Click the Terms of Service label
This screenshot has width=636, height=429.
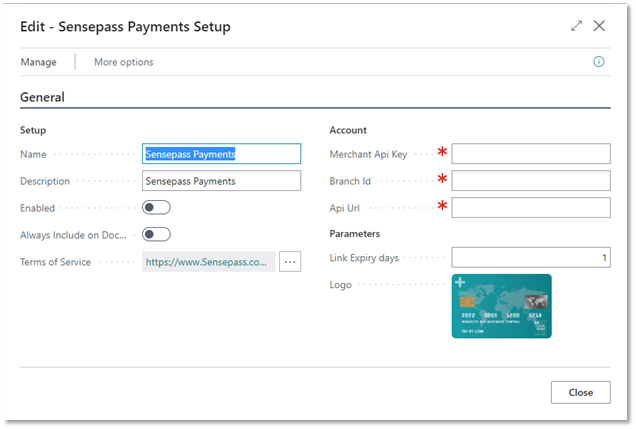click(x=56, y=262)
